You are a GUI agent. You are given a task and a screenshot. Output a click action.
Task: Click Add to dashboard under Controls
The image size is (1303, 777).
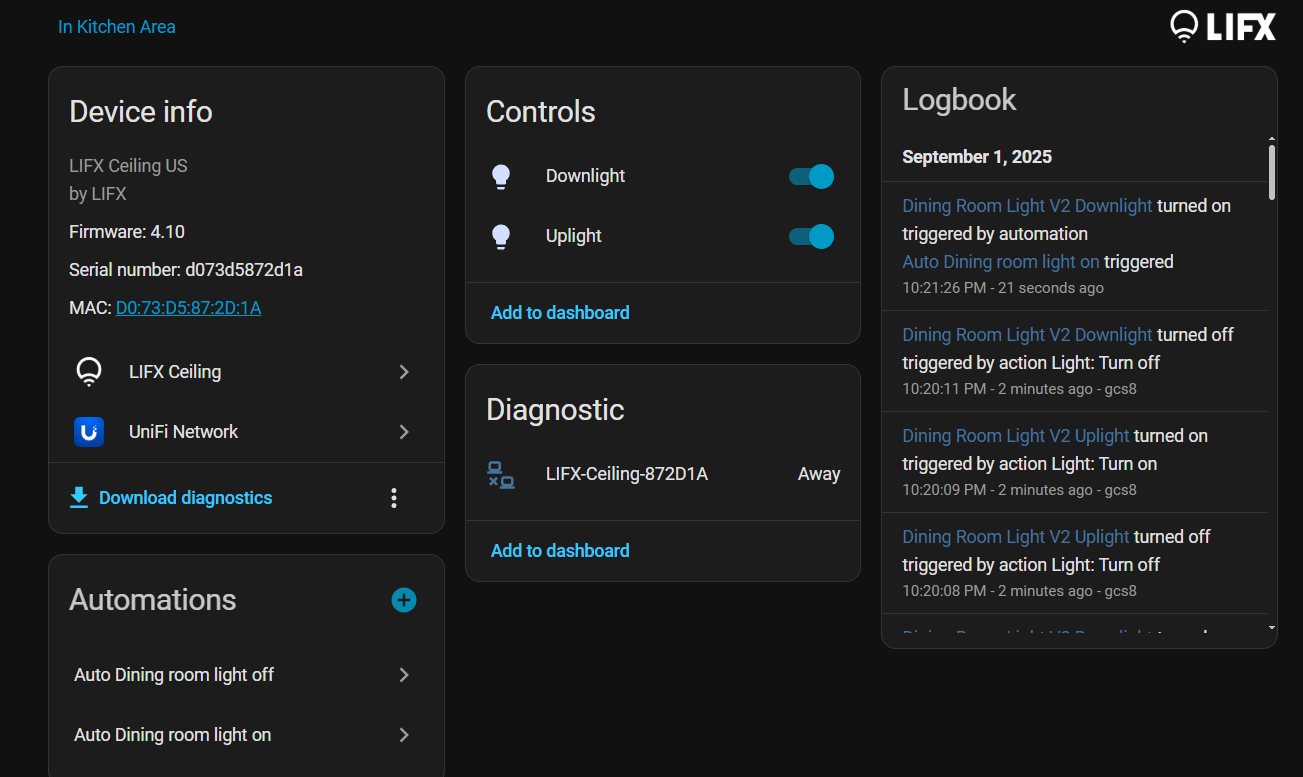coord(560,313)
